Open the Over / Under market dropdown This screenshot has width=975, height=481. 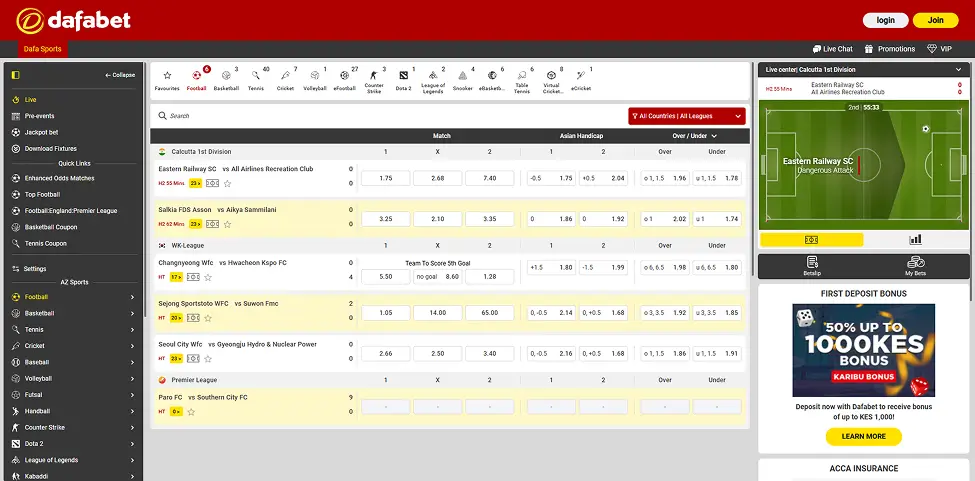point(694,136)
